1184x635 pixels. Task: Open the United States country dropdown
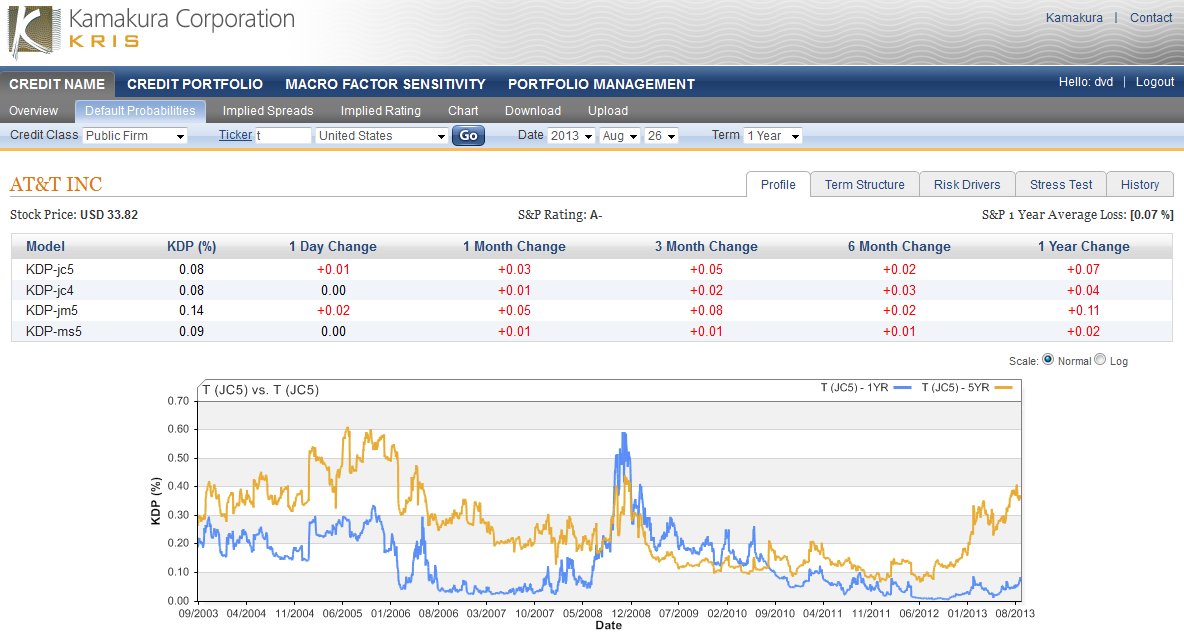tap(381, 136)
